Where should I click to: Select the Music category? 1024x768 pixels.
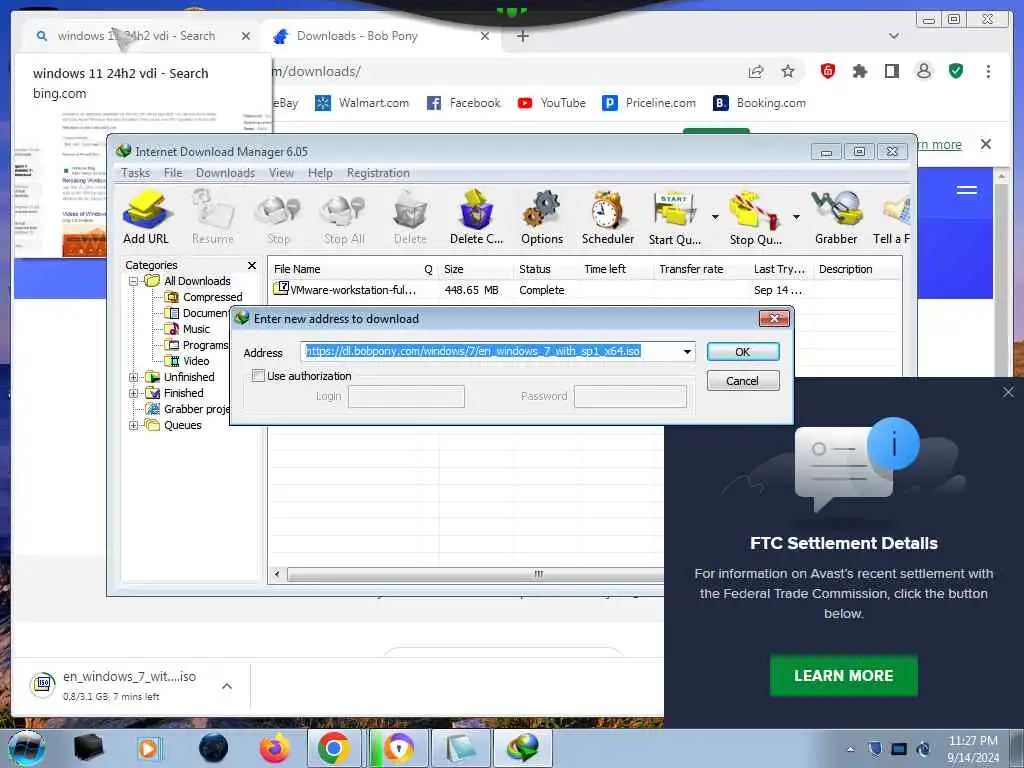(196, 329)
